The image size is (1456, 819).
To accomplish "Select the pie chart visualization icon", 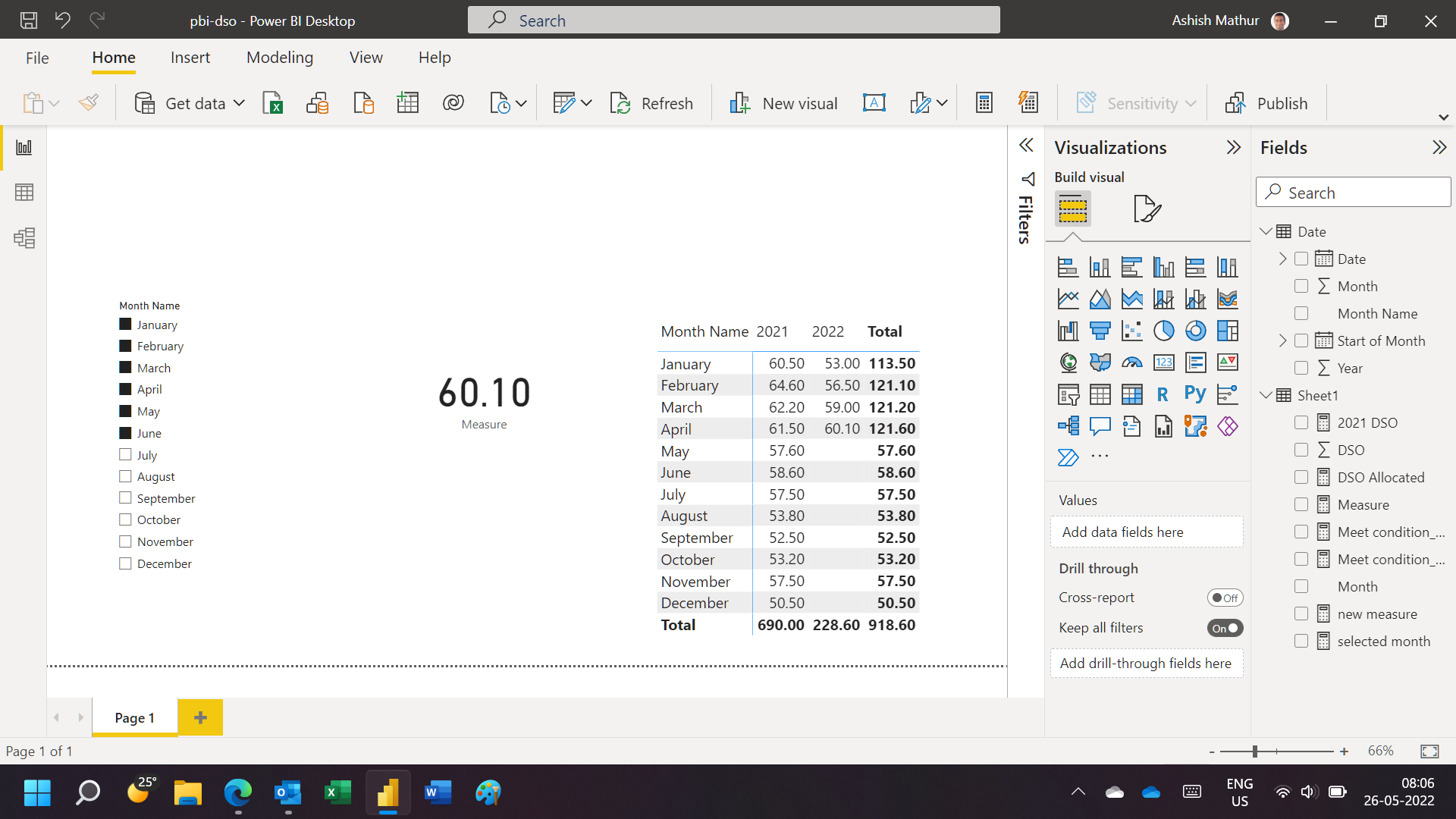I will pyautogui.click(x=1163, y=331).
